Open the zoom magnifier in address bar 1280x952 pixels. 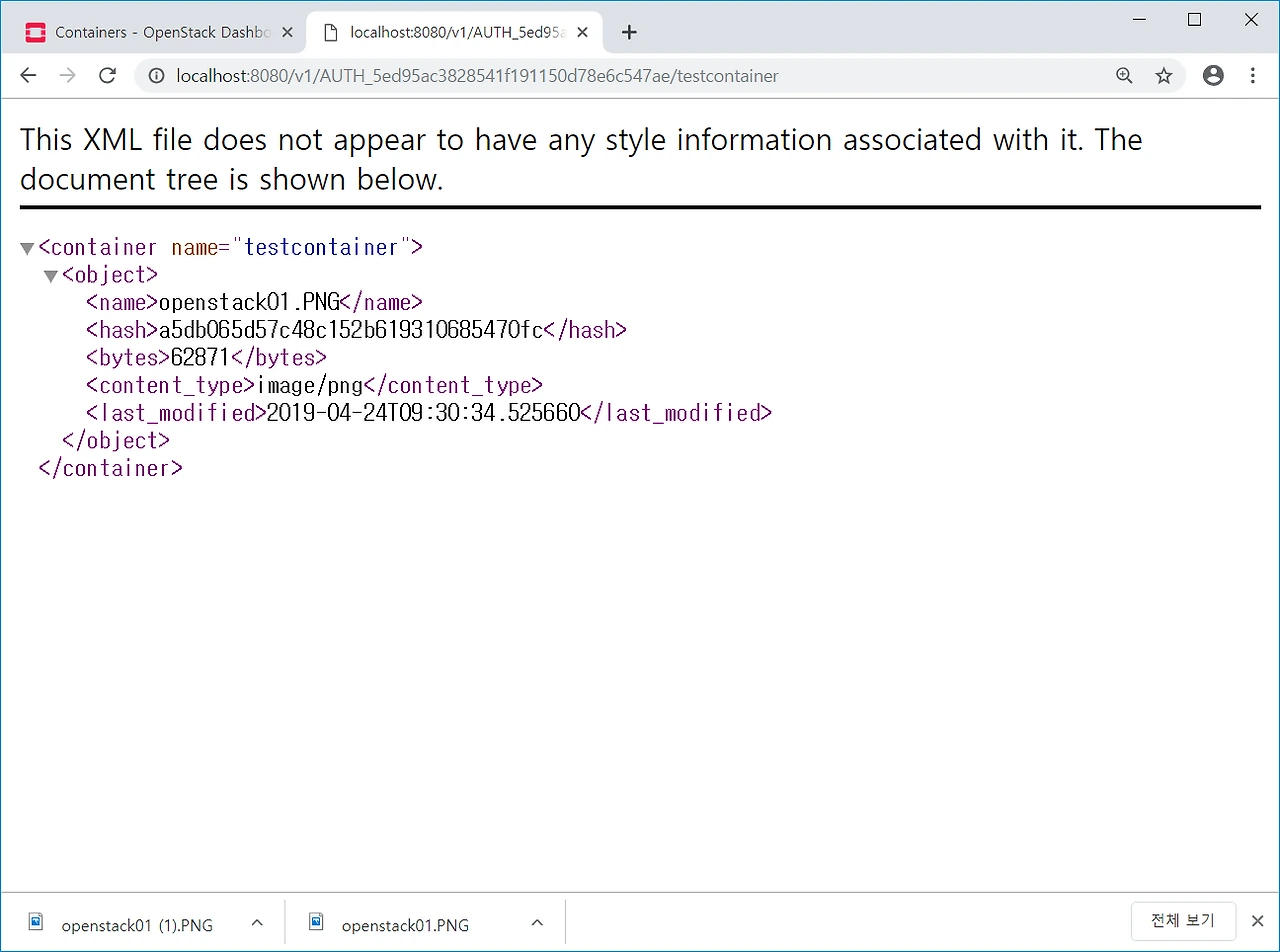click(1124, 76)
